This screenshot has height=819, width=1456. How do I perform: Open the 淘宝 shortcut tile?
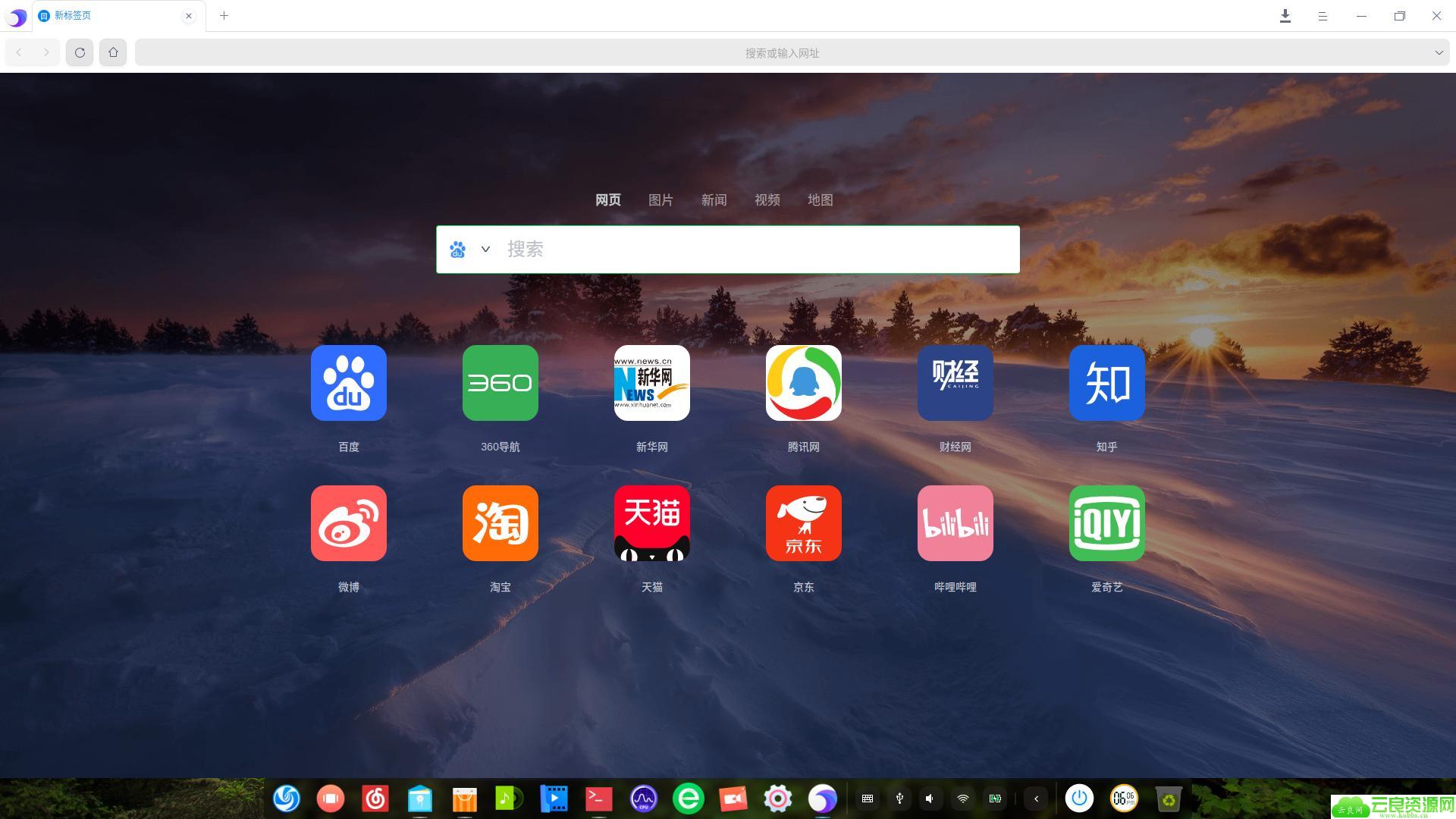(x=500, y=523)
